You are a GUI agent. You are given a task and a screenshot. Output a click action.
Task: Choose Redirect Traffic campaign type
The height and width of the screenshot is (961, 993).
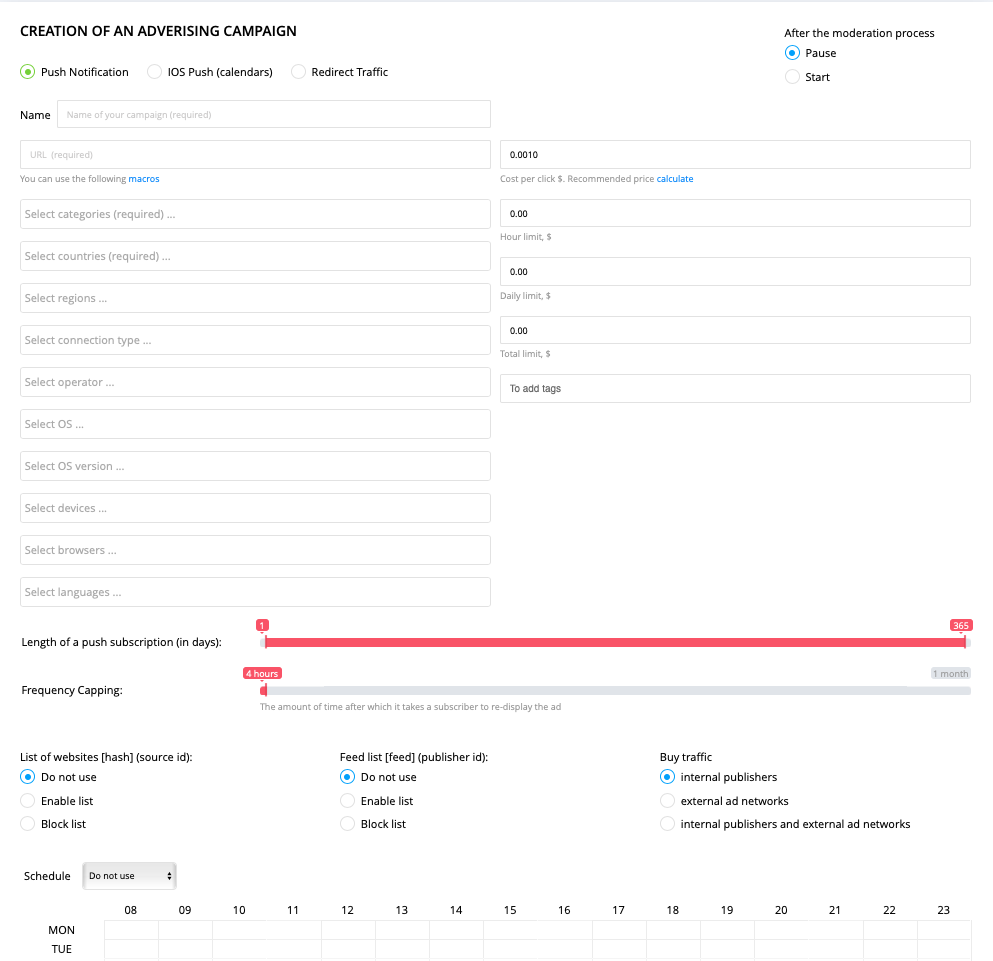click(x=298, y=72)
